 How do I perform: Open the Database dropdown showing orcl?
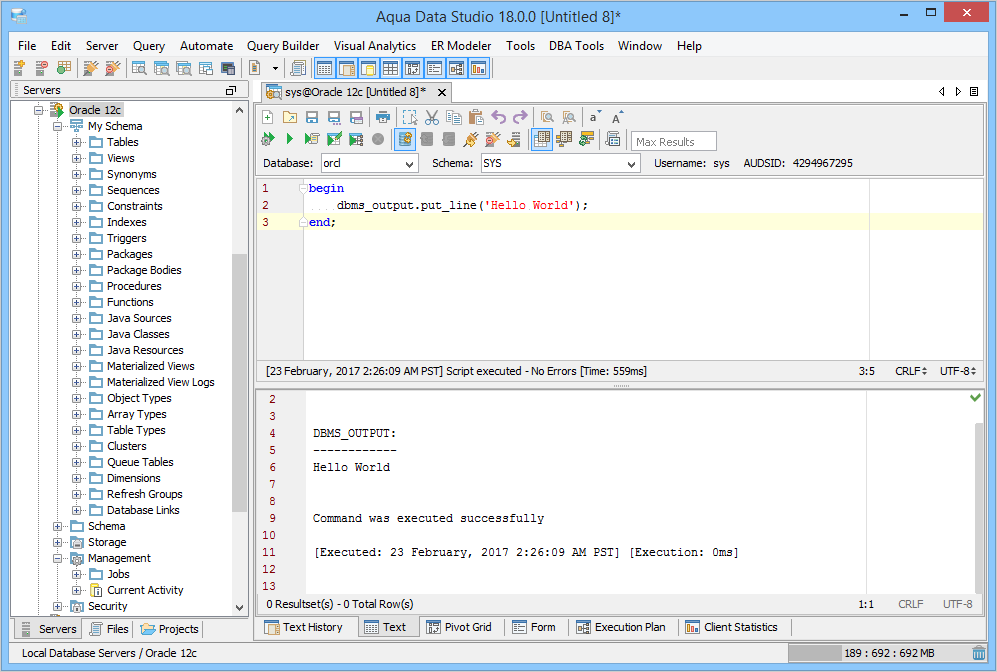(368, 163)
